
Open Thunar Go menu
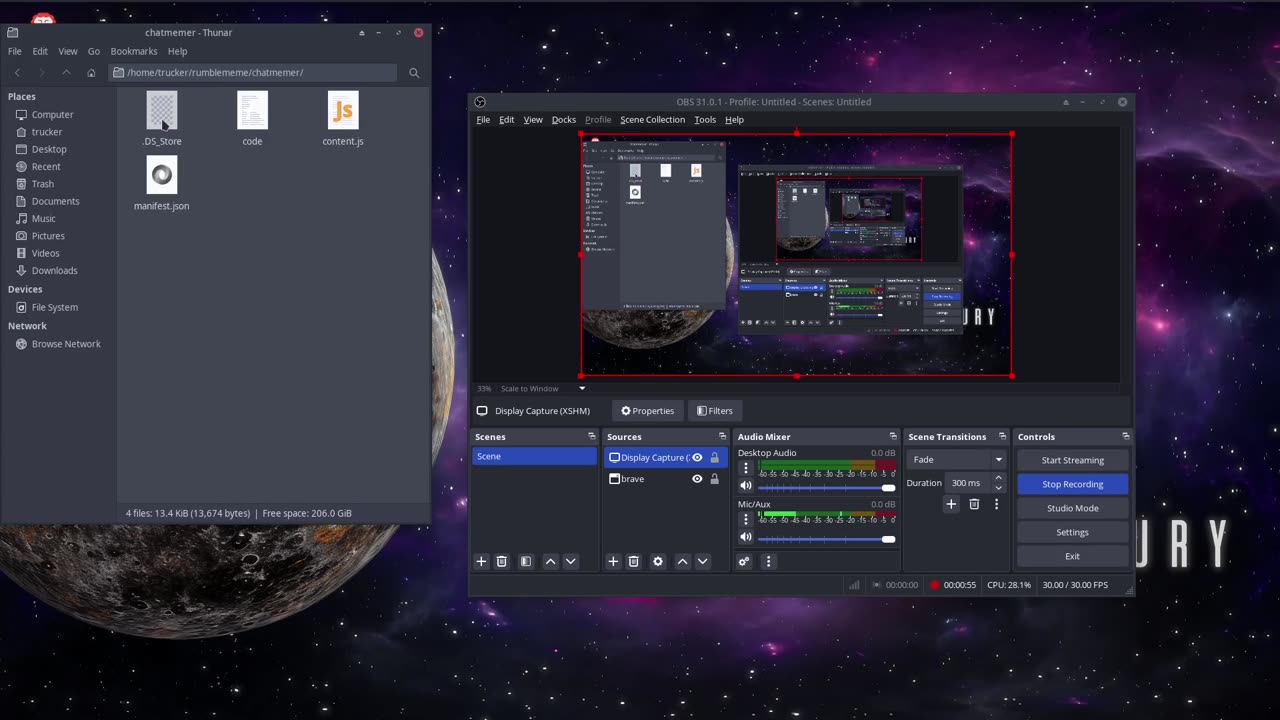coord(94,51)
